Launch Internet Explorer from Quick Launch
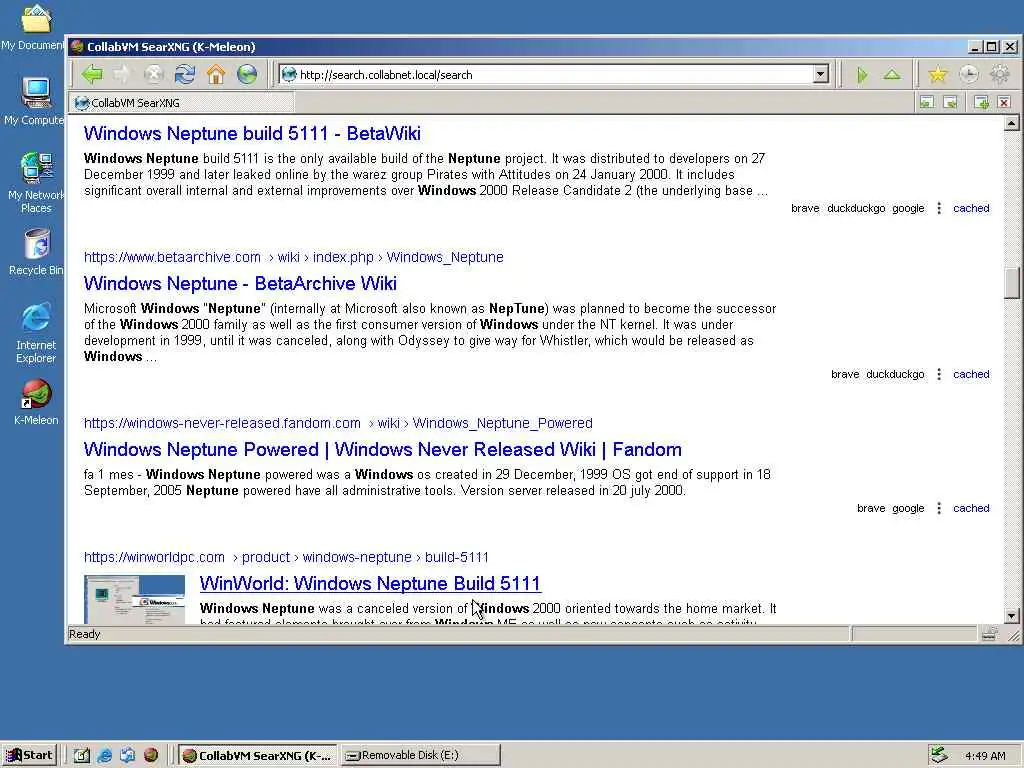 (104, 755)
